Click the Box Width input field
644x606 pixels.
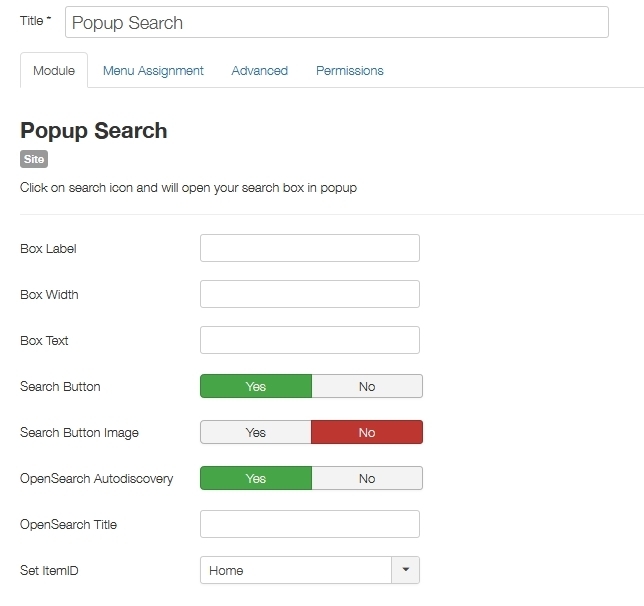pos(309,294)
